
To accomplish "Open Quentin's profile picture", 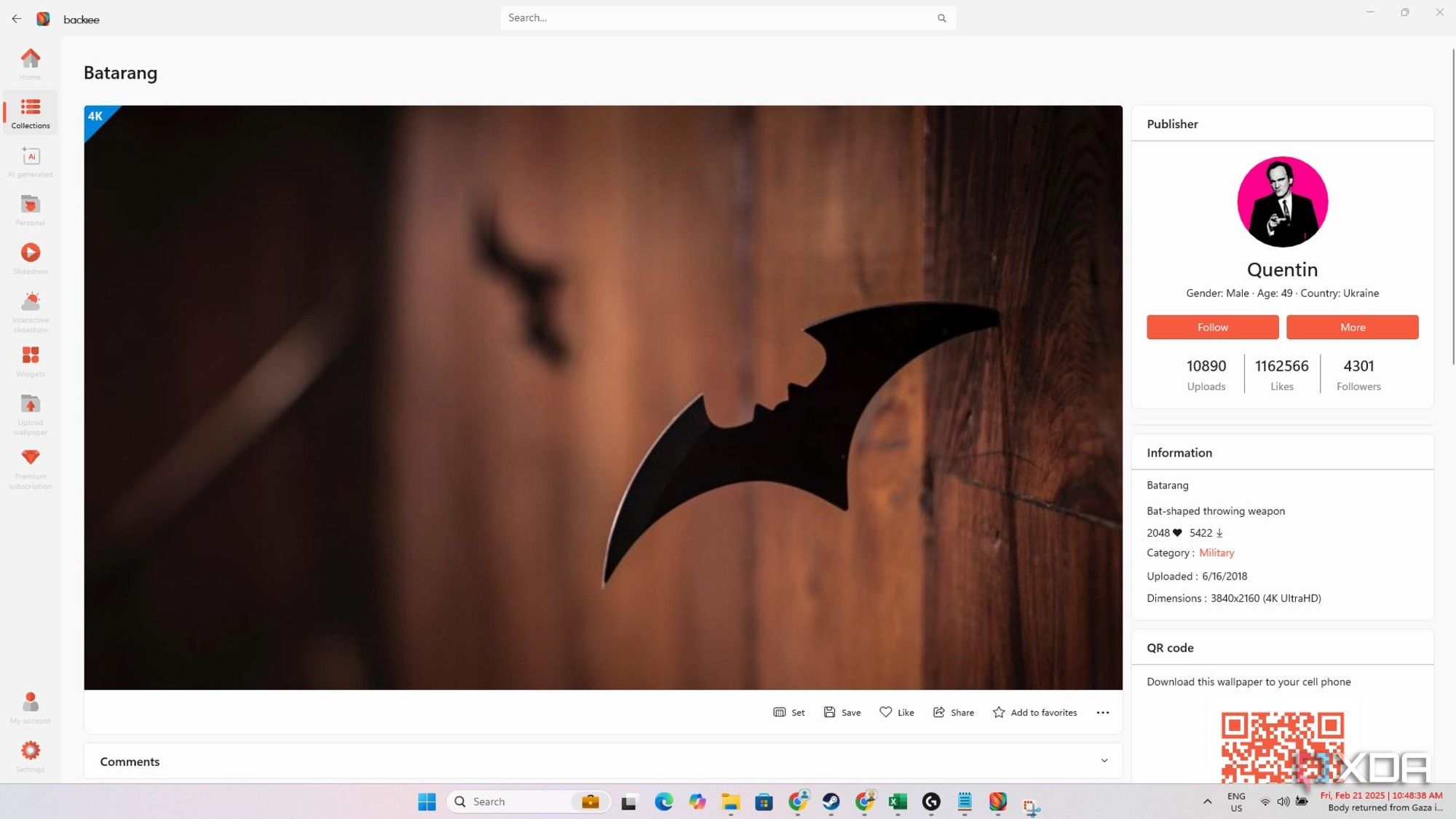I will click(1282, 202).
